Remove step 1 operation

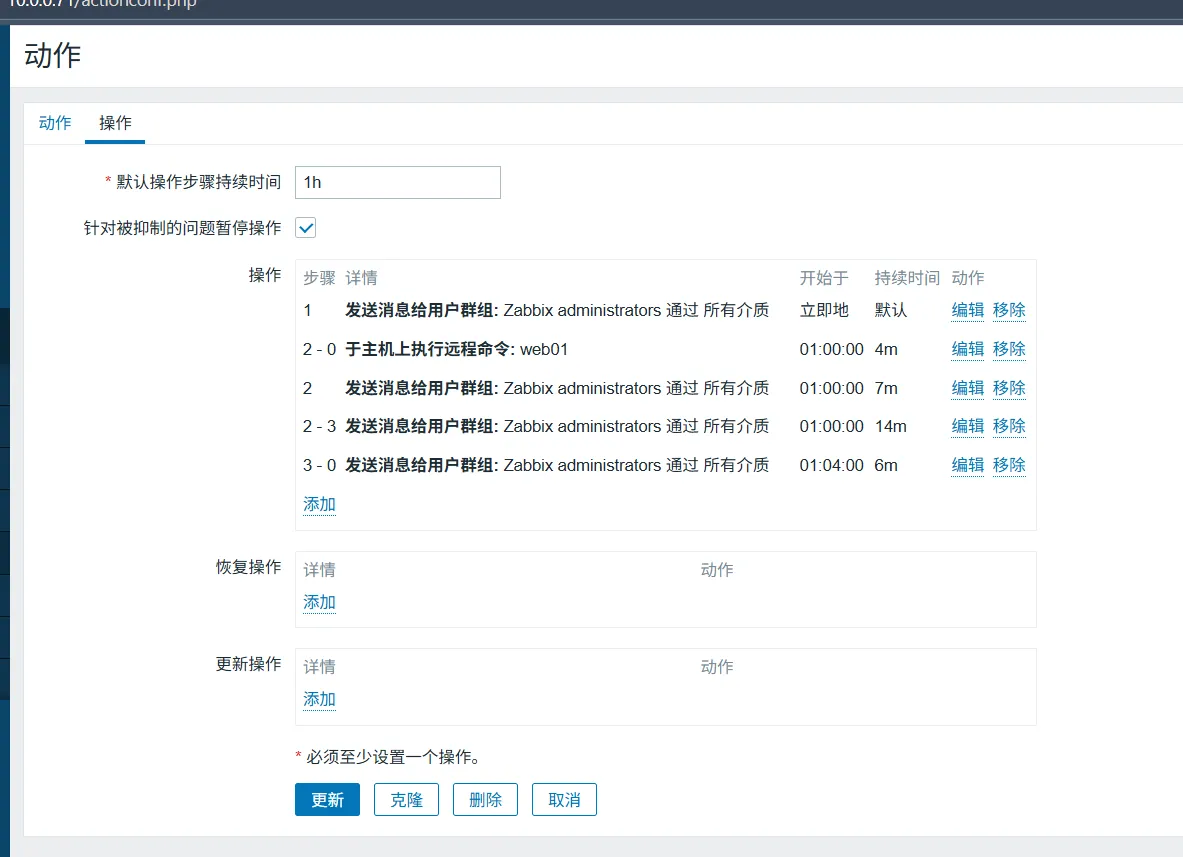tap(1009, 310)
